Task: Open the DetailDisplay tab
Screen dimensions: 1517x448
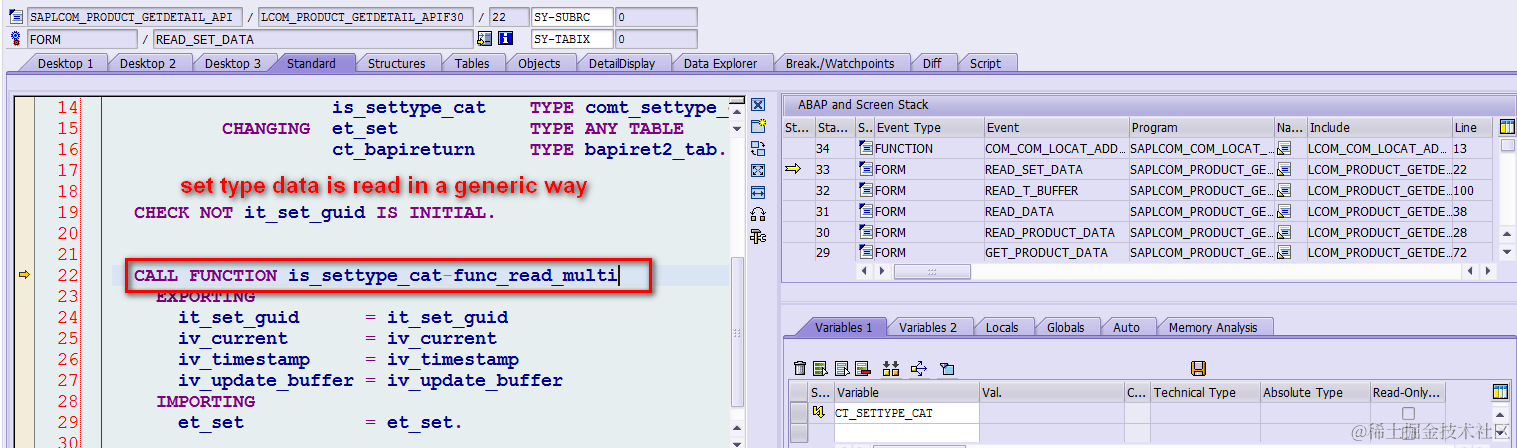Action: tap(621, 63)
